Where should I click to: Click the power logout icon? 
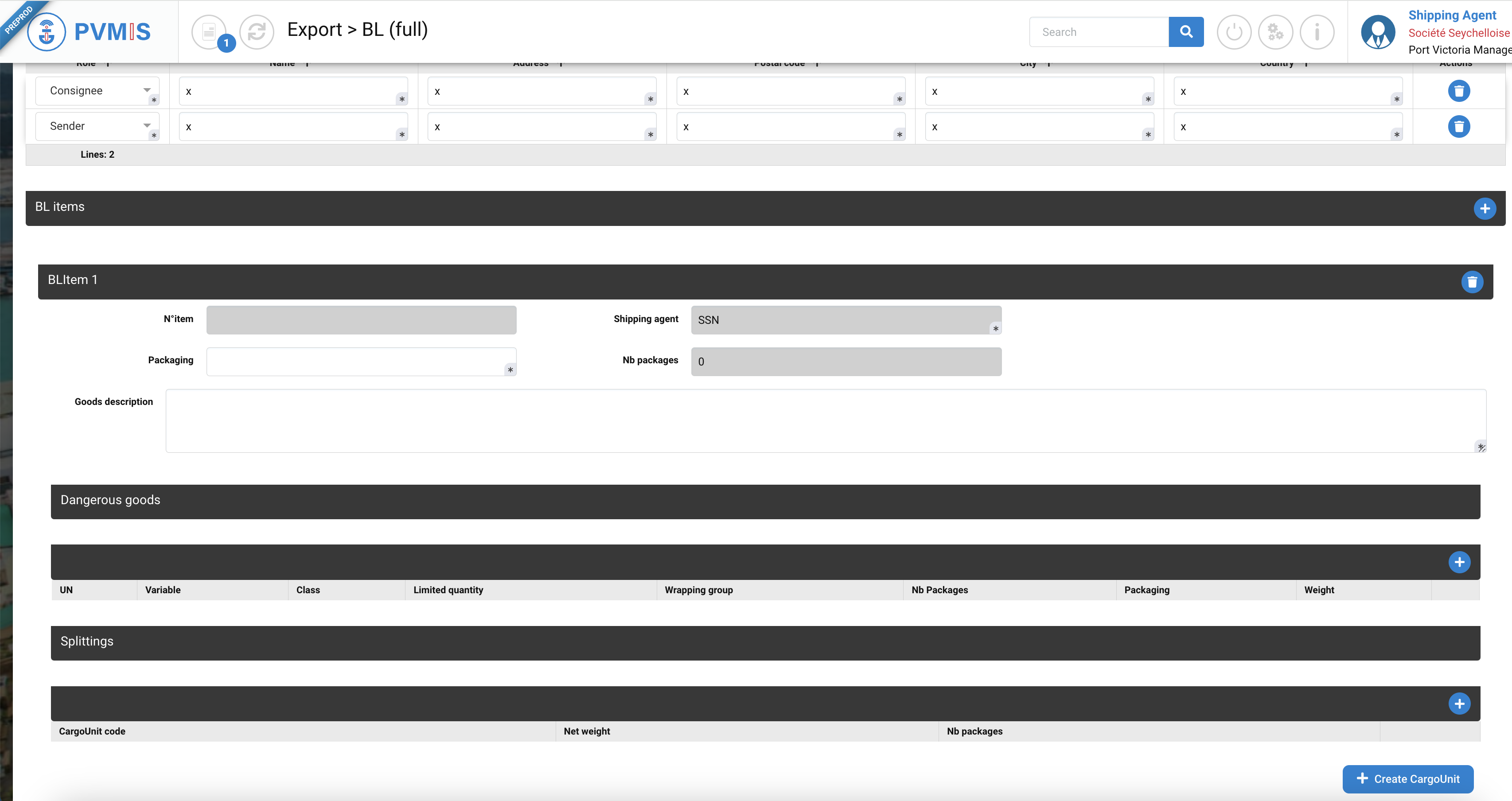1234,32
